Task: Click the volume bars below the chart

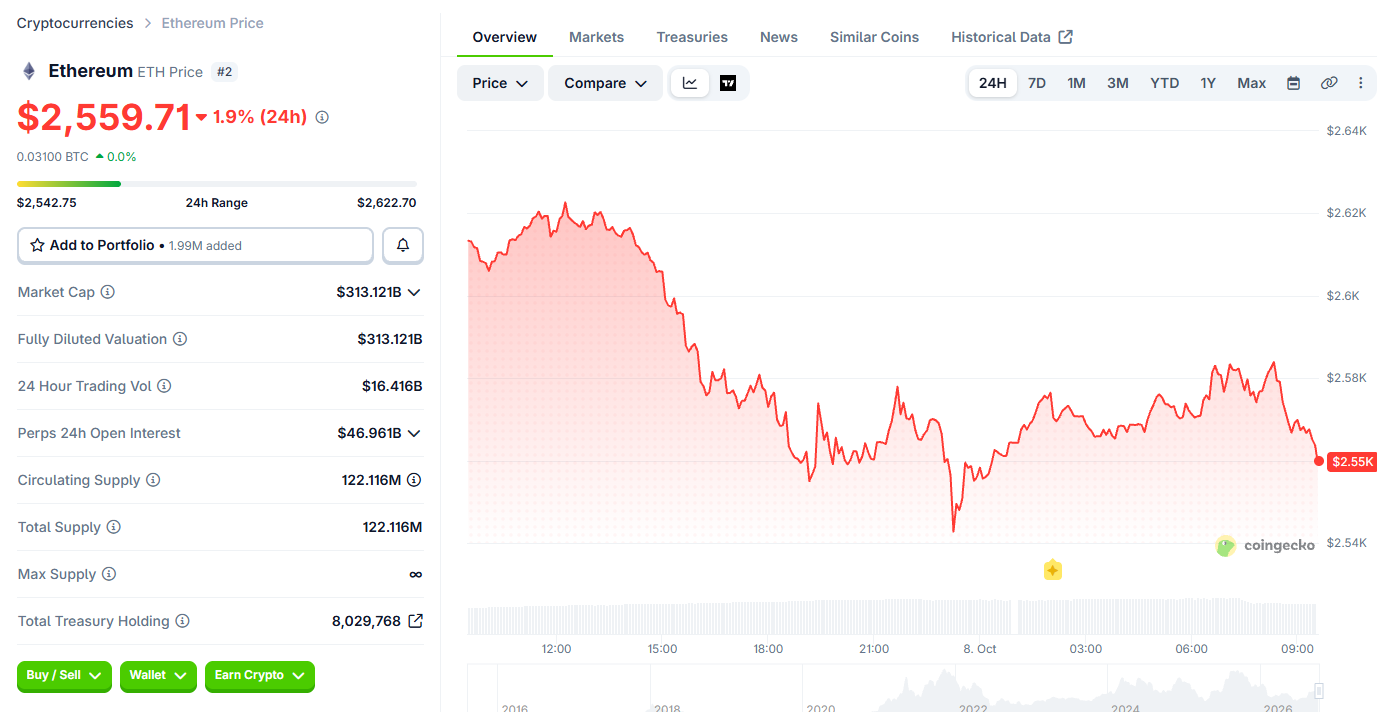Action: coord(892,617)
